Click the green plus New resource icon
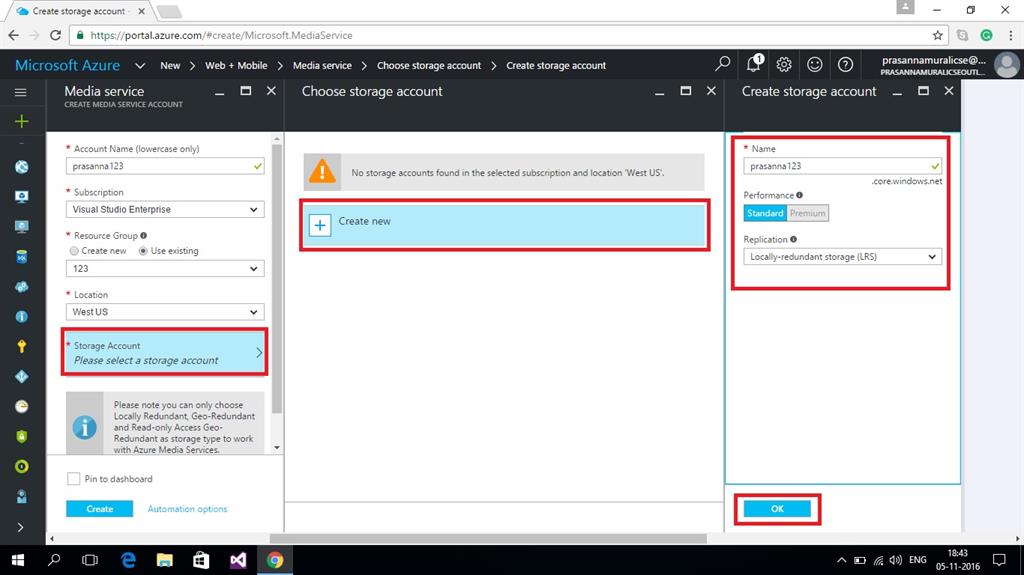 (x=22, y=122)
